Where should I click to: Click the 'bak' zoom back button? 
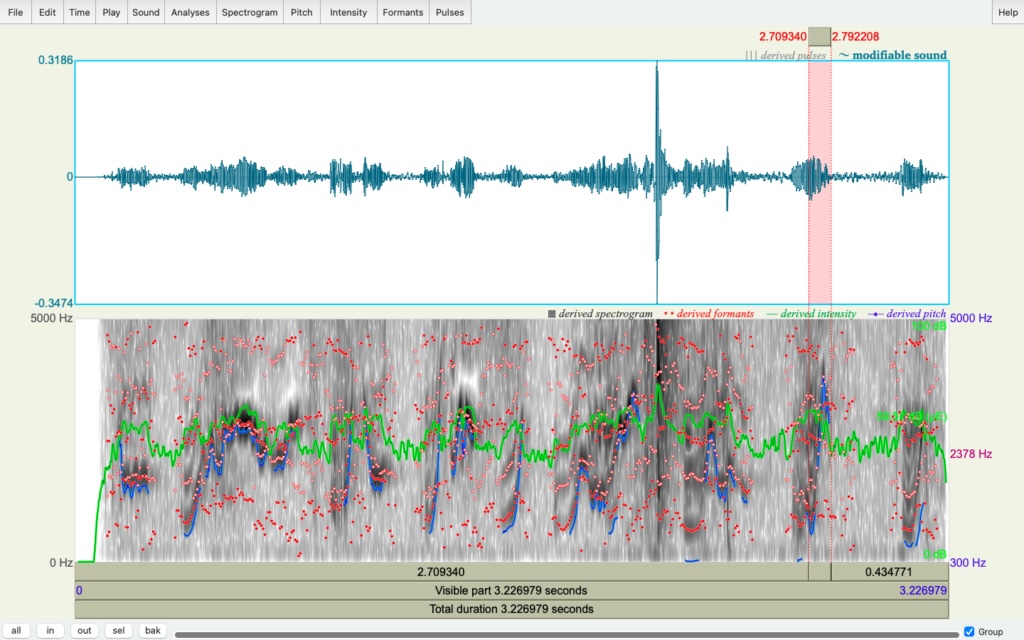(152, 631)
